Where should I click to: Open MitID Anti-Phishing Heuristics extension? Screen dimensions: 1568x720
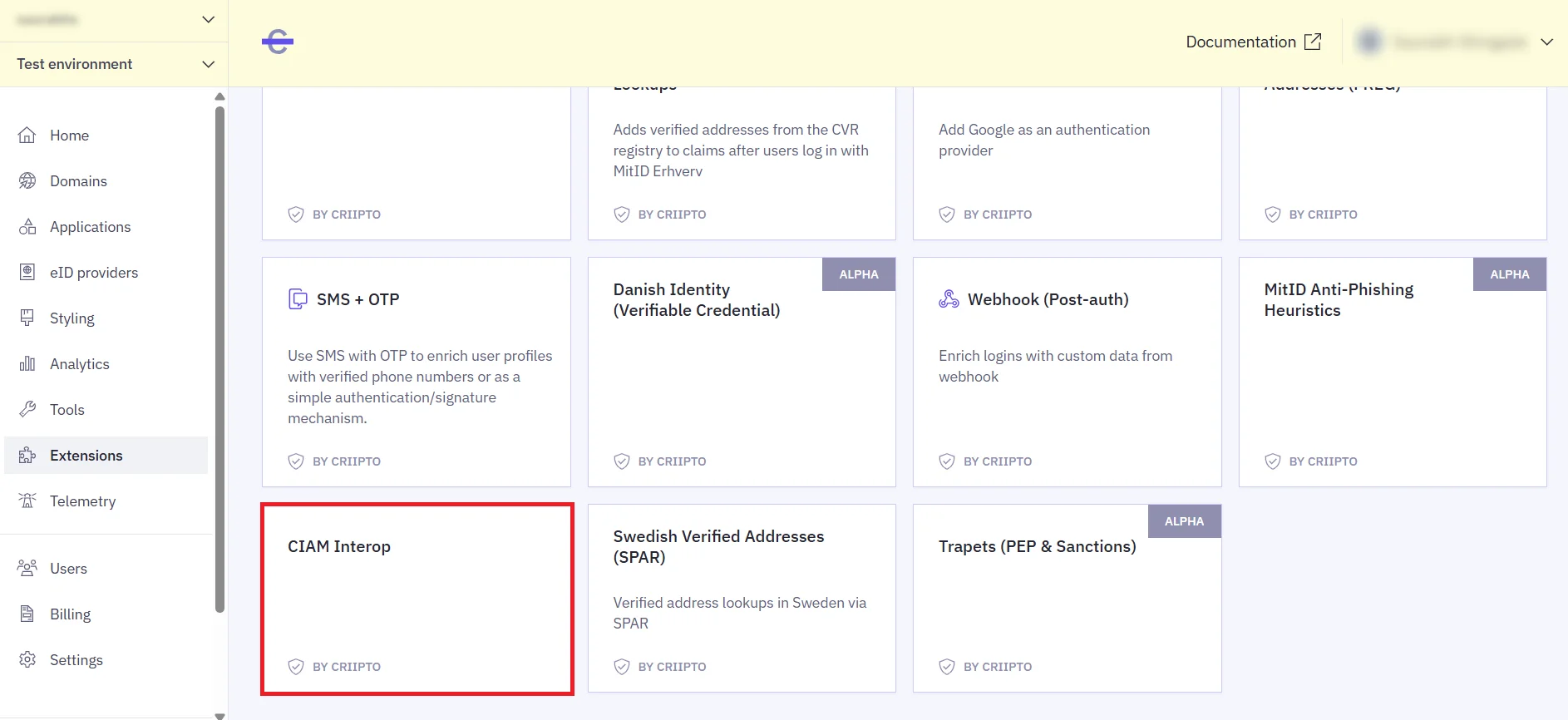click(1393, 372)
